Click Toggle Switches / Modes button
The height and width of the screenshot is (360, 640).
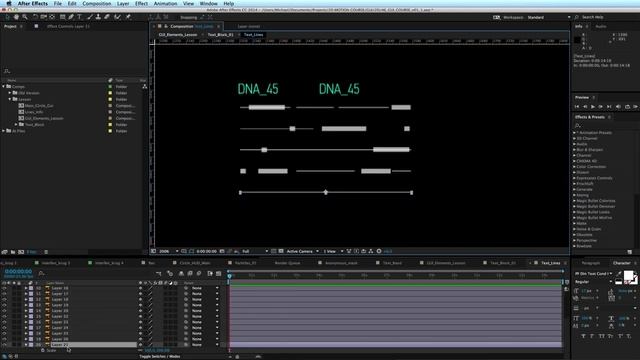(160, 356)
